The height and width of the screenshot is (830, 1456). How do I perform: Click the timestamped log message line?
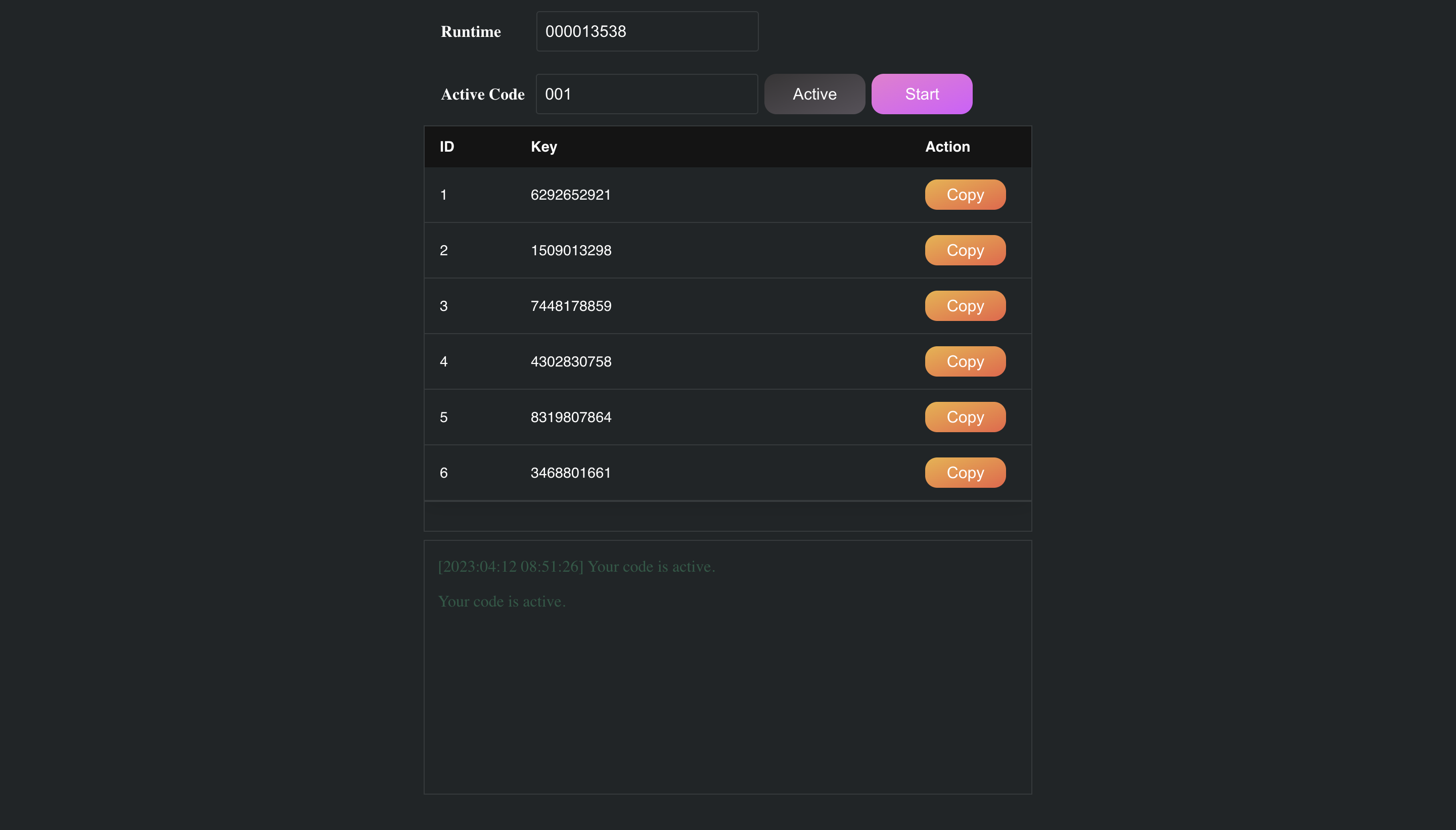click(x=576, y=567)
